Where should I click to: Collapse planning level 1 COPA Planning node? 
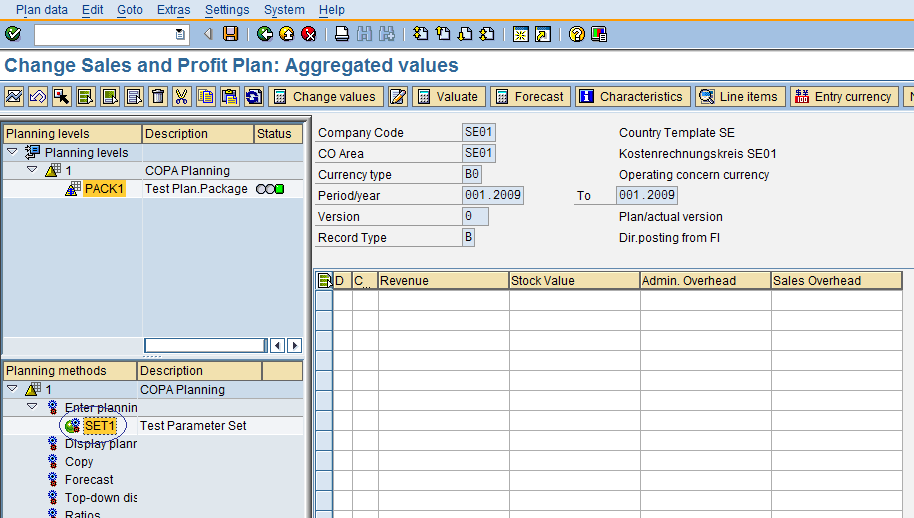point(32,170)
